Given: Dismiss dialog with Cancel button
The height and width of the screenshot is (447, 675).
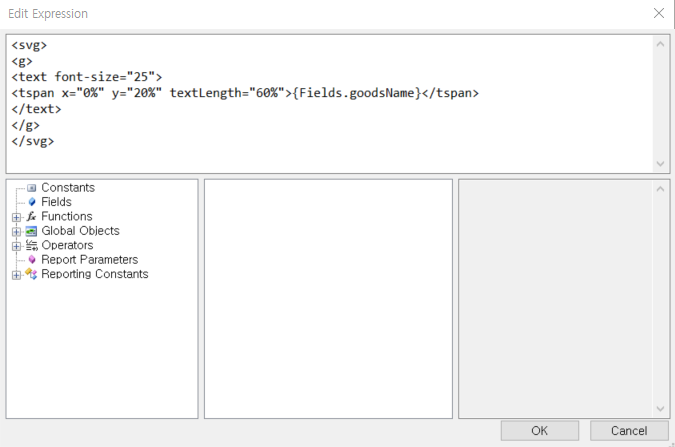Looking at the screenshot, I should click(629, 431).
